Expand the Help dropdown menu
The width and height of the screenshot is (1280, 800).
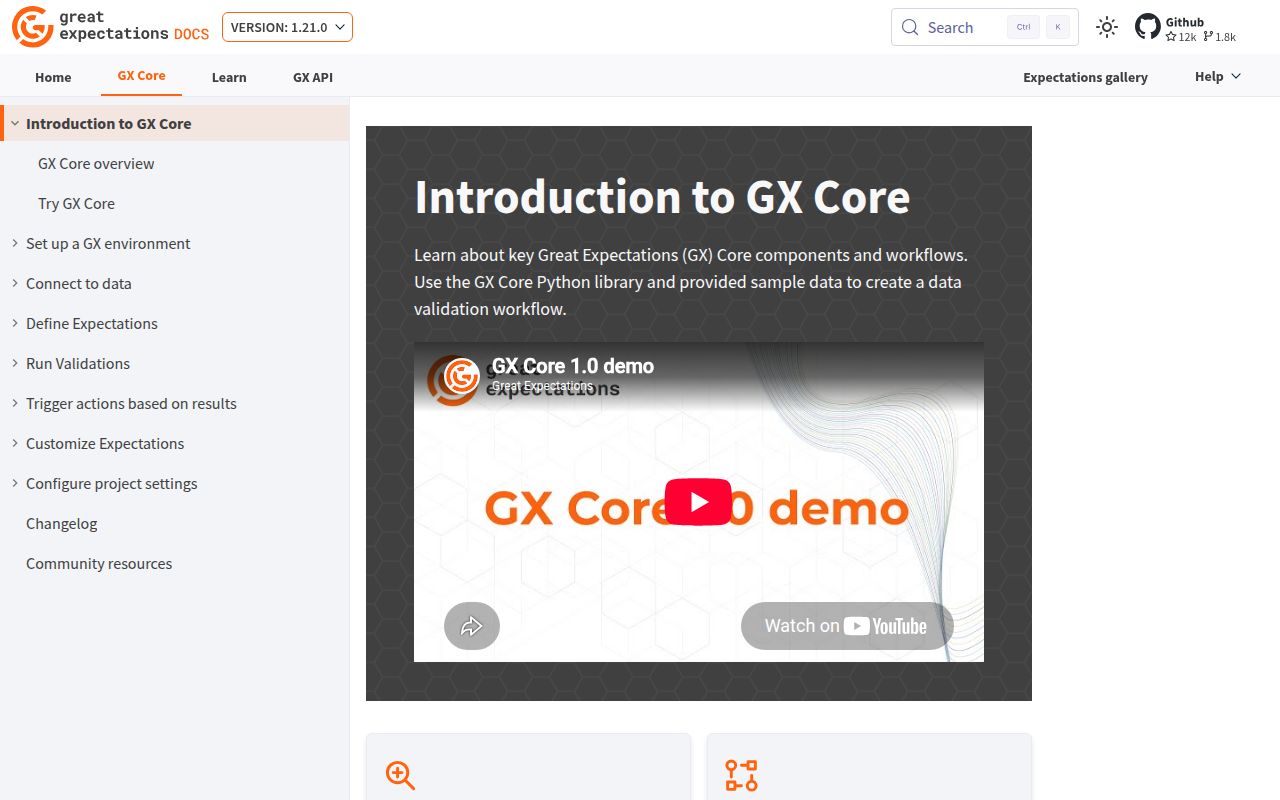1218,77
